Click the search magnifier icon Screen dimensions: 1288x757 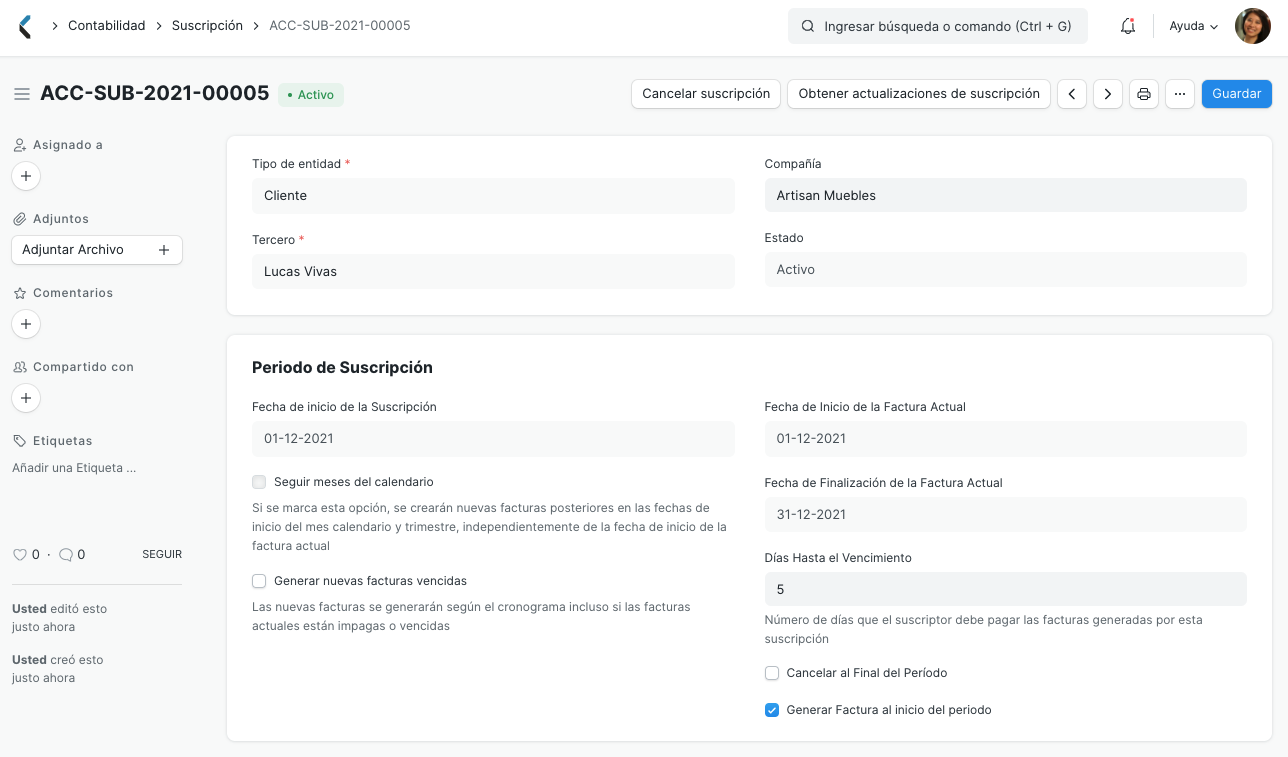click(x=807, y=27)
